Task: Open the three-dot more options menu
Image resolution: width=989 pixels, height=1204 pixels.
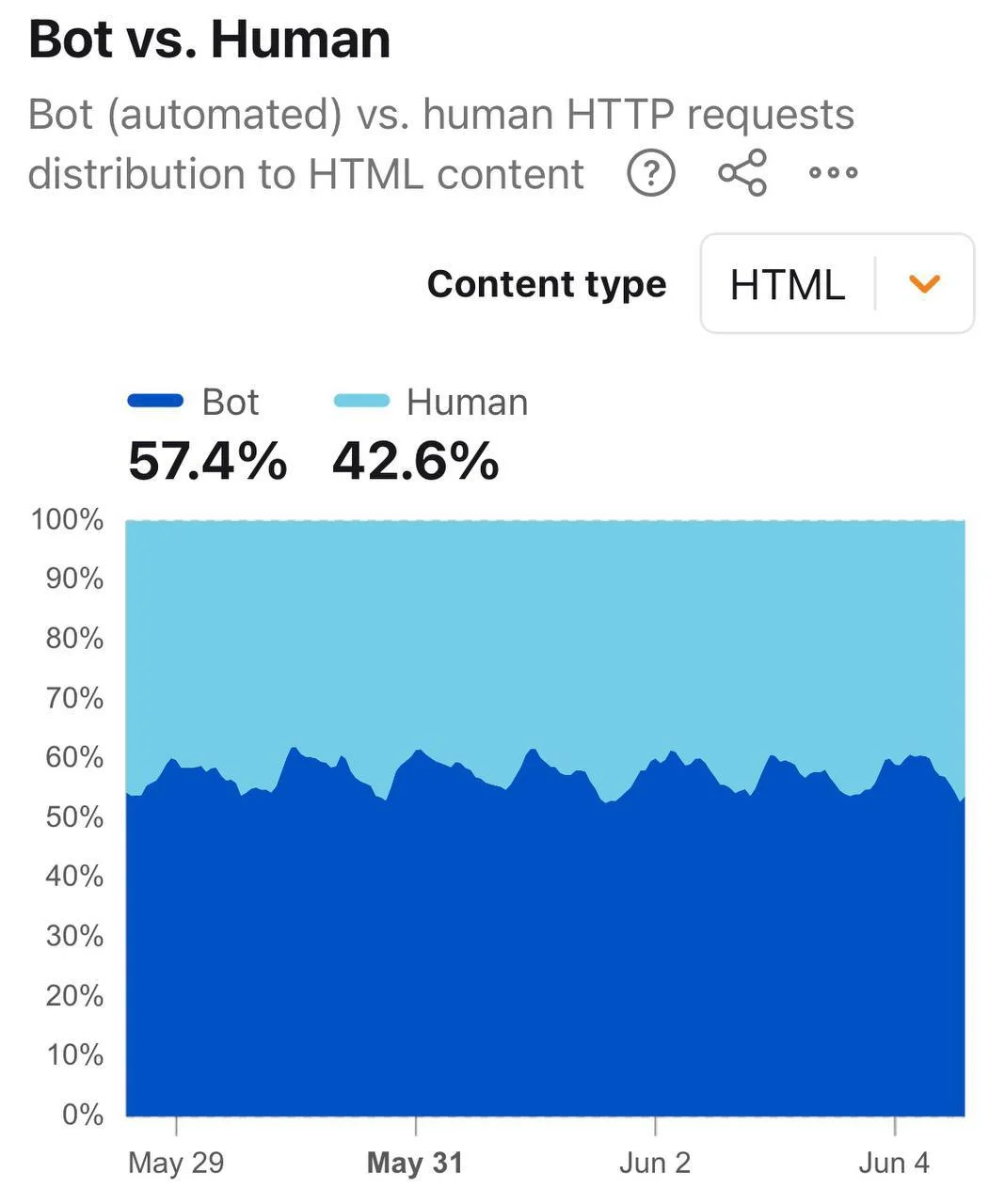Action: click(834, 173)
